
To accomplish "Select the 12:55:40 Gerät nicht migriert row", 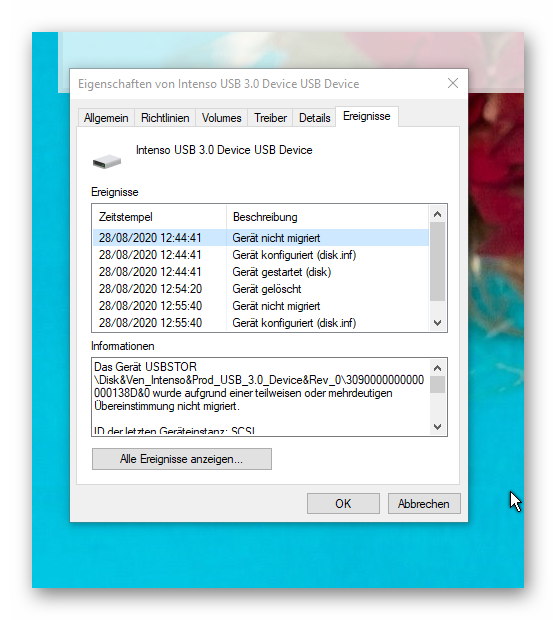I will click(x=261, y=306).
